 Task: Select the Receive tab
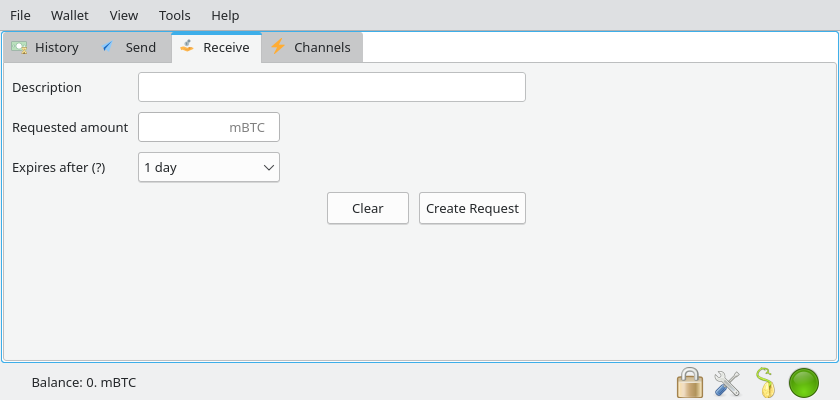(x=216, y=47)
